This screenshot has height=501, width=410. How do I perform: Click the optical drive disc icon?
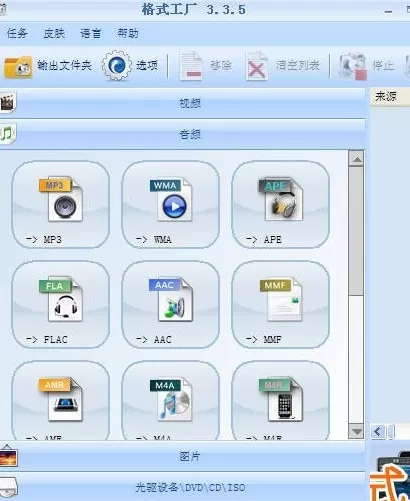[x=8, y=487]
